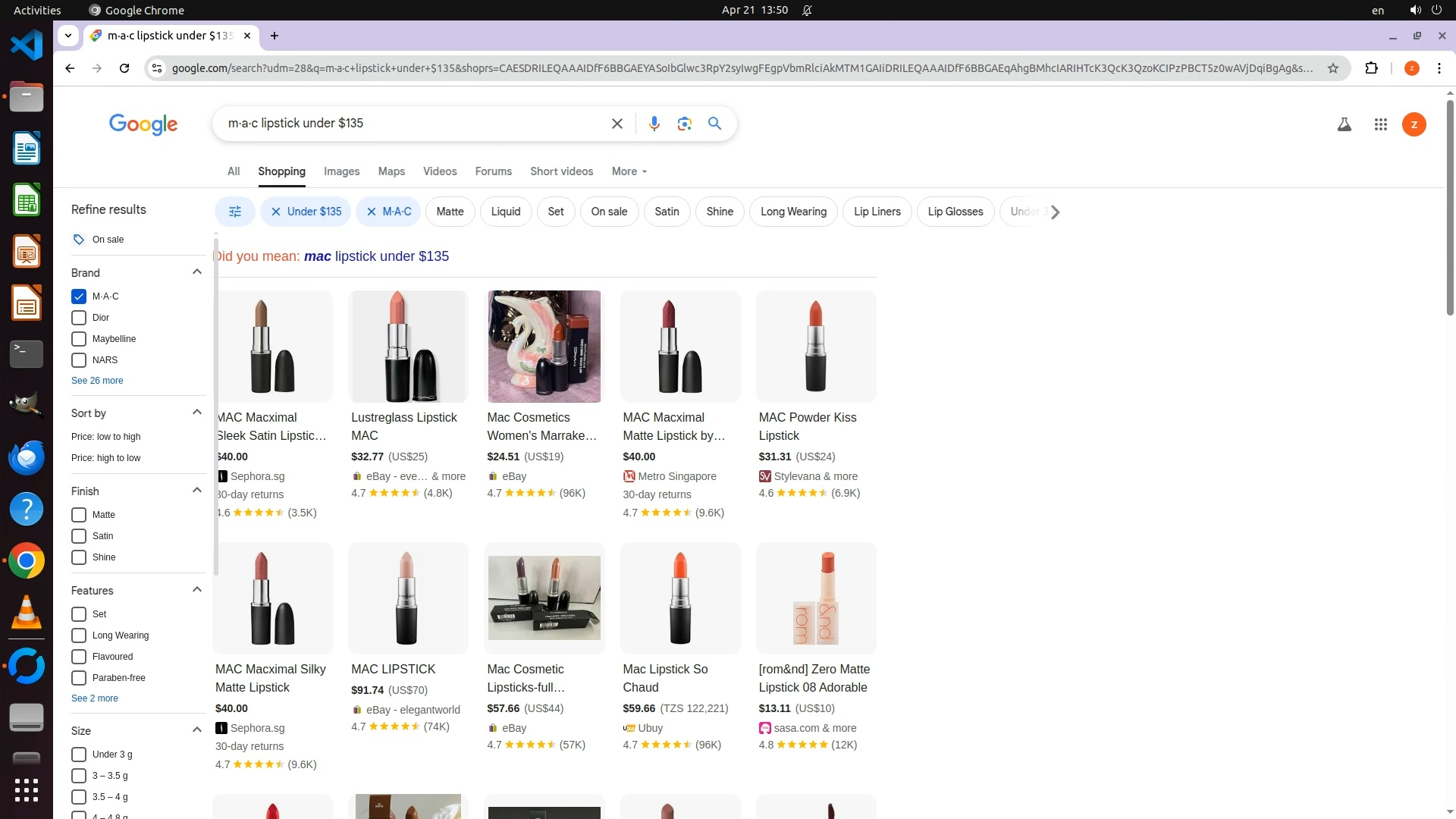Check the Dior brand checkbox

pos(79,318)
